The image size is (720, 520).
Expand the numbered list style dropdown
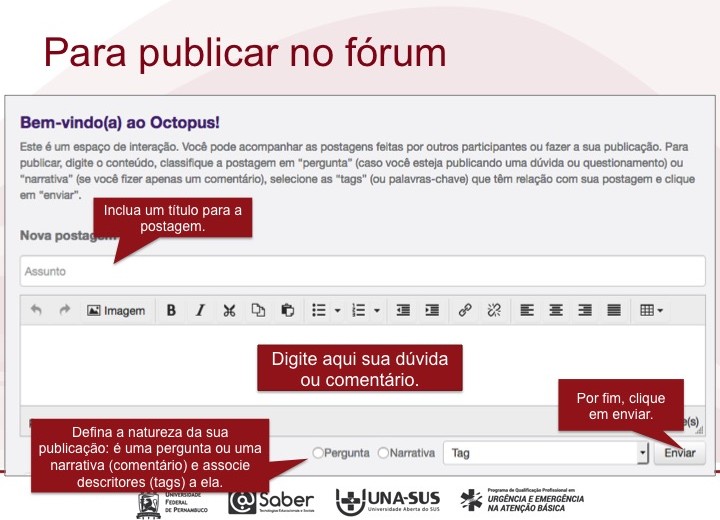tap(377, 311)
